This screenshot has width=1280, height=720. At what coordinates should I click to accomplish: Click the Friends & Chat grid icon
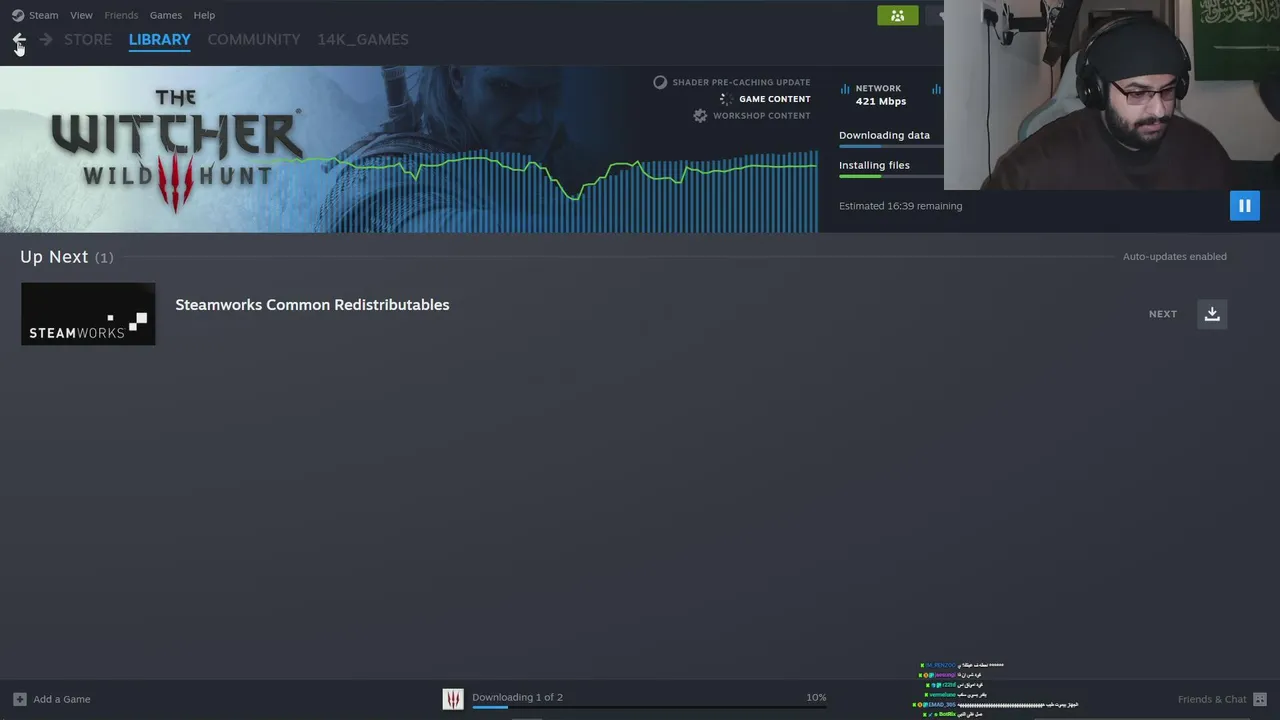coord(1260,699)
